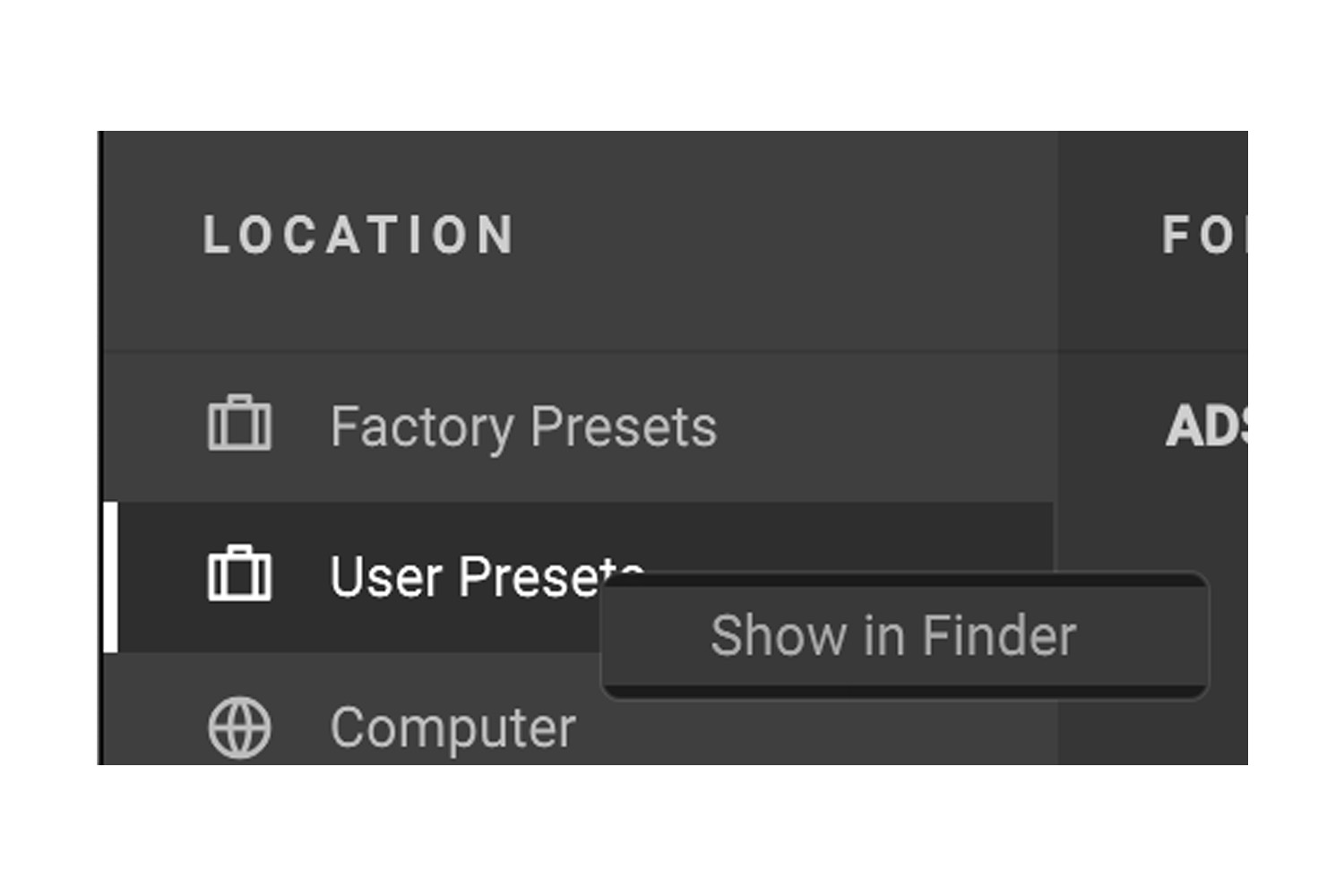Click blank row area right of Factory Presets
The width and height of the screenshot is (1344, 896).
pos(887,426)
